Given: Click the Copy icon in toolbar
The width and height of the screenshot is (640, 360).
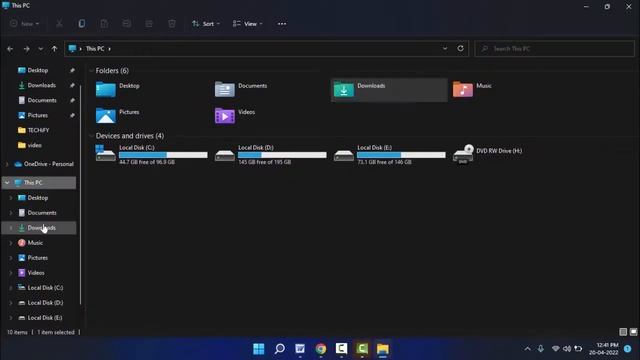Looking at the screenshot, I should [x=82, y=24].
